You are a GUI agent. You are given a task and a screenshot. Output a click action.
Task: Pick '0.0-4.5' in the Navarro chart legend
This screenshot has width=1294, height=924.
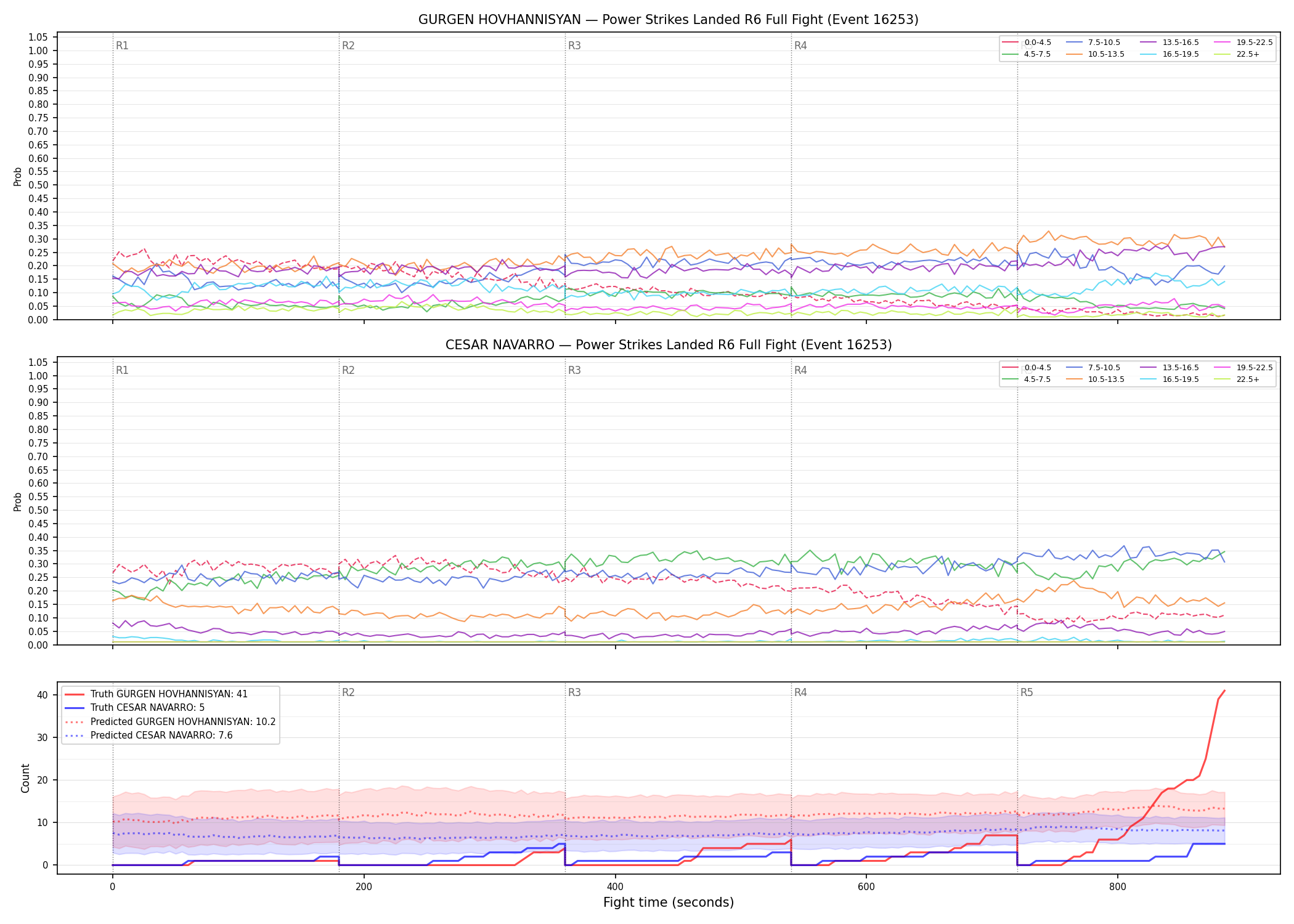(x=1027, y=368)
